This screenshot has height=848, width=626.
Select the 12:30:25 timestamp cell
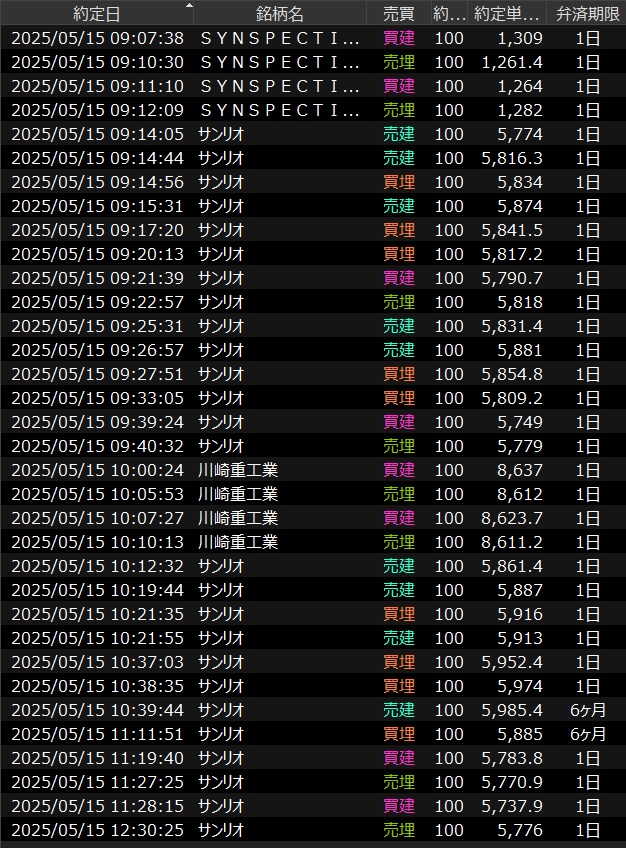pos(97,830)
